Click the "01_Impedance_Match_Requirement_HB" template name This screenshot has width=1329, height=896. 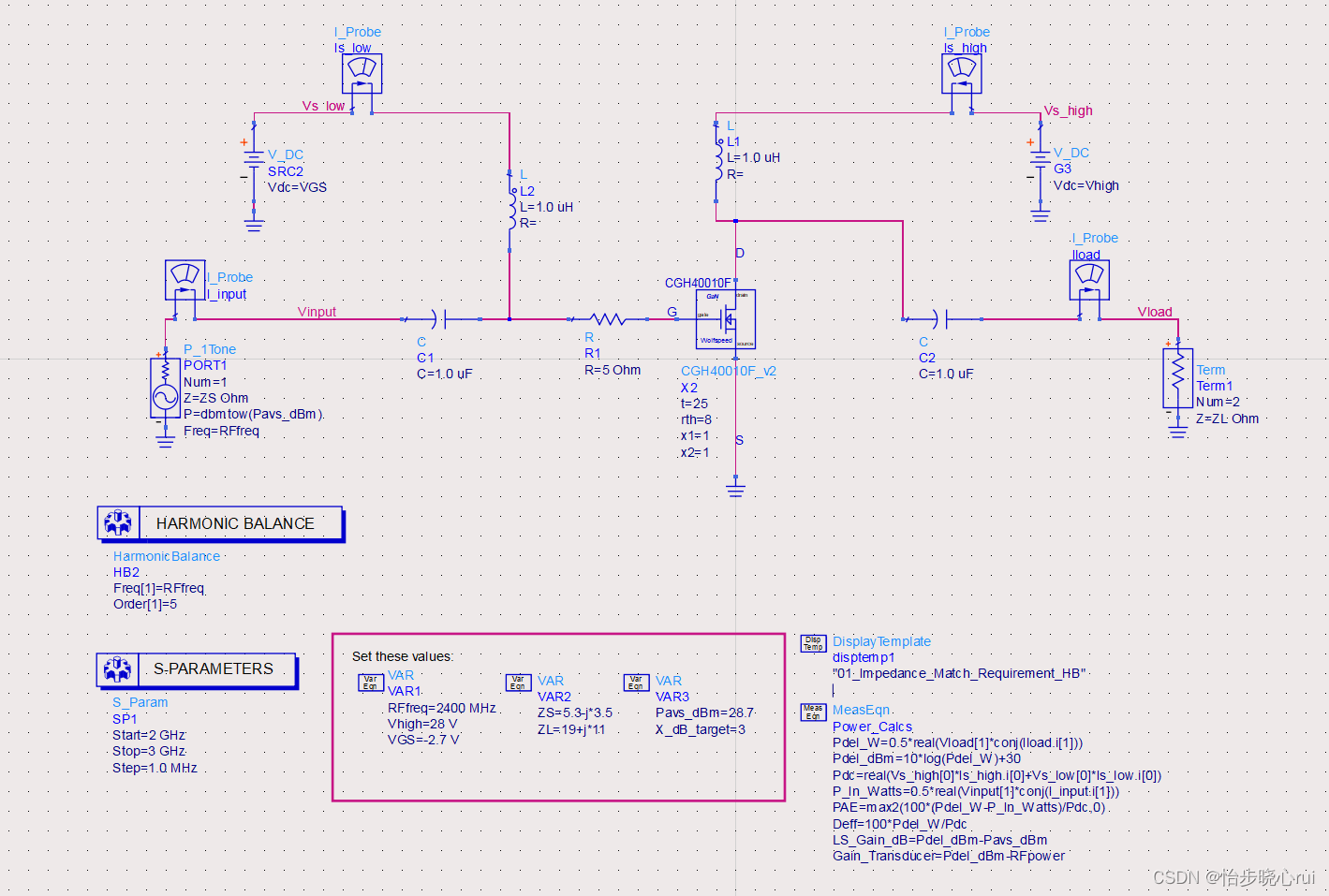pyautogui.click(x=959, y=673)
